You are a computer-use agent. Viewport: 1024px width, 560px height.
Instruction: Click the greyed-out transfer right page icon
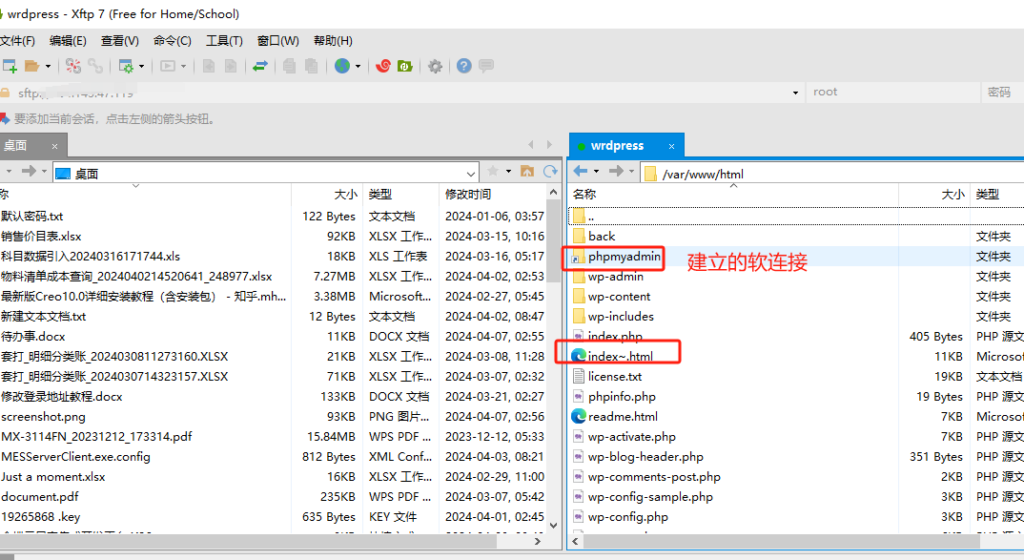click(231, 66)
